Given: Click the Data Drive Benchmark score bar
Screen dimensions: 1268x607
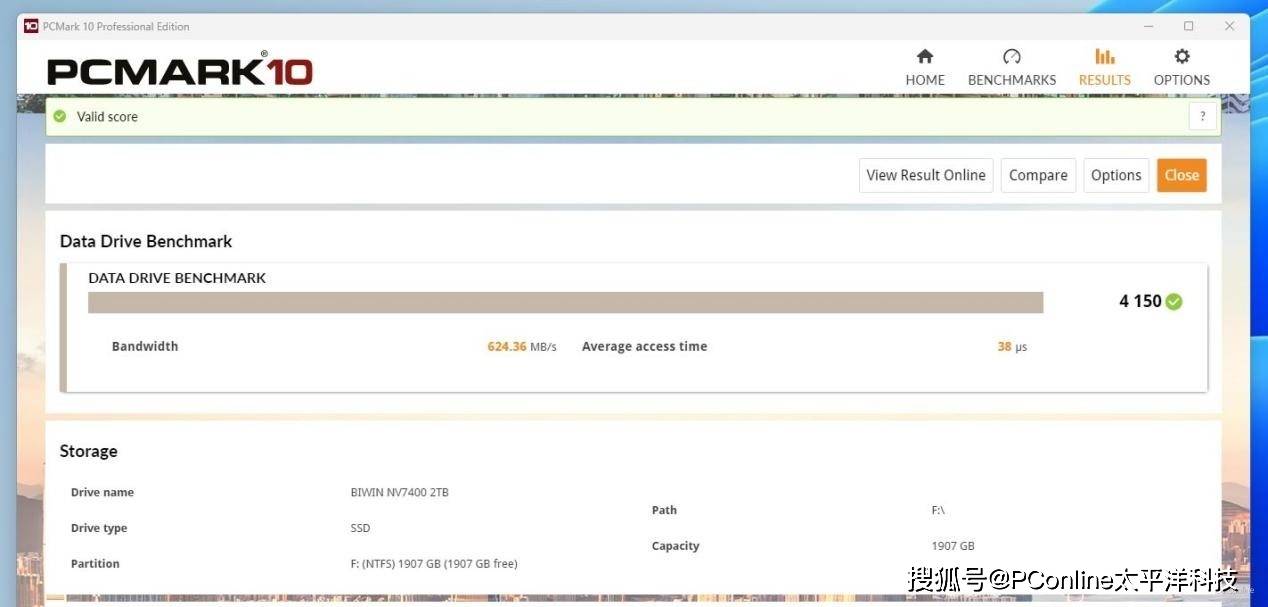Looking at the screenshot, I should click(x=565, y=302).
